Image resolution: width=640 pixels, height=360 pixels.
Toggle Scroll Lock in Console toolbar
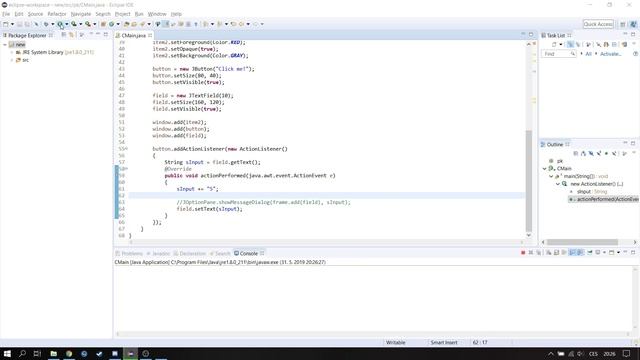(x=556, y=253)
